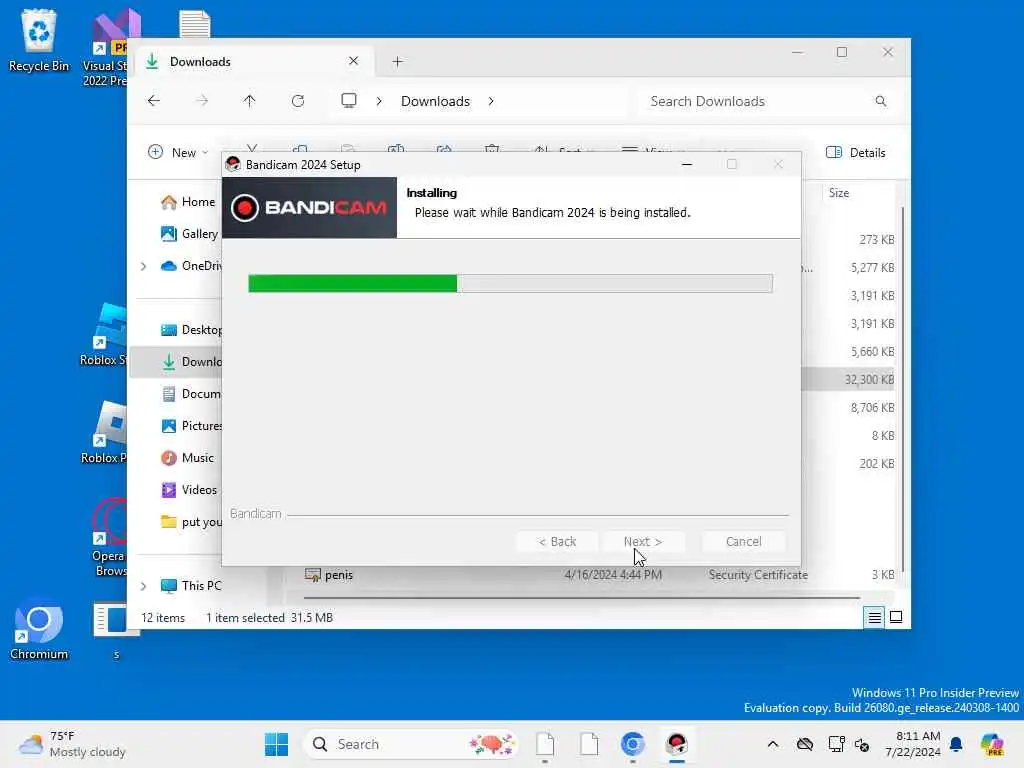Open the clock and date flyout
The width and height of the screenshot is (1024, 768).
pos(912,744)
